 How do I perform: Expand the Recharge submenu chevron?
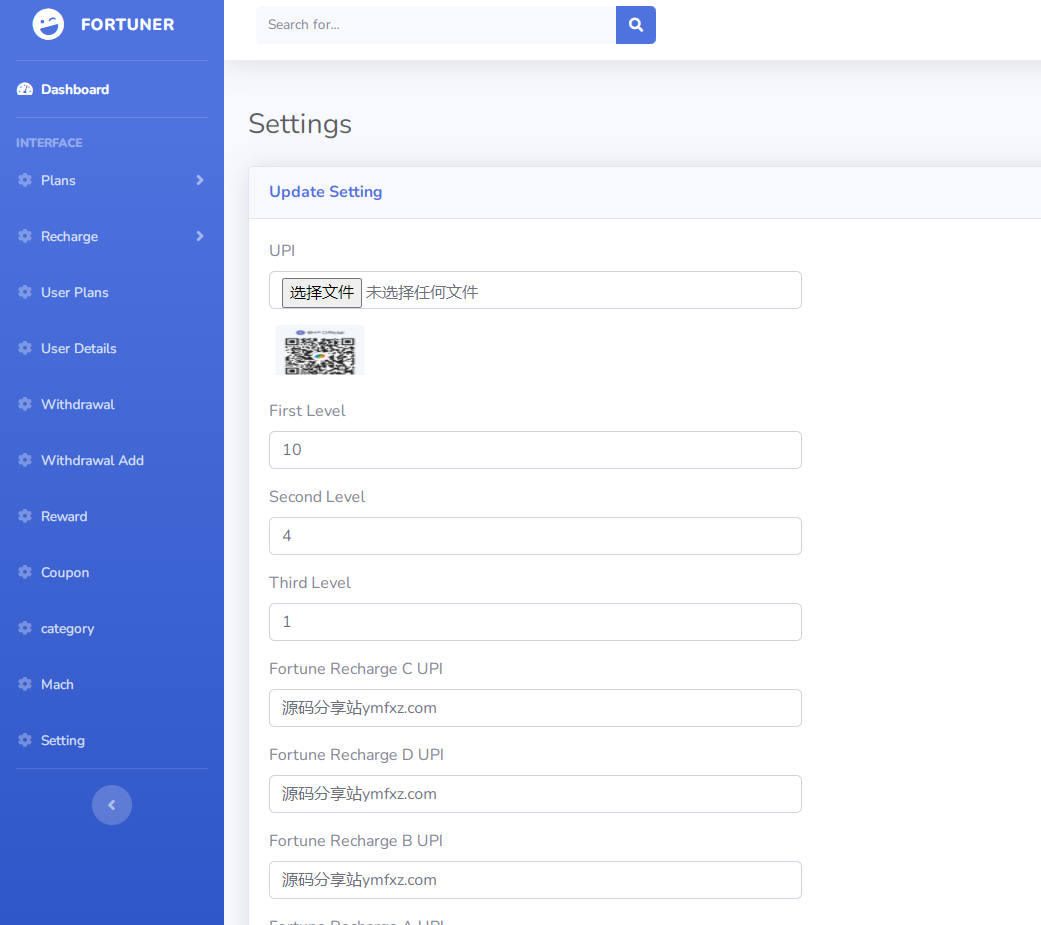coord(200,237)
